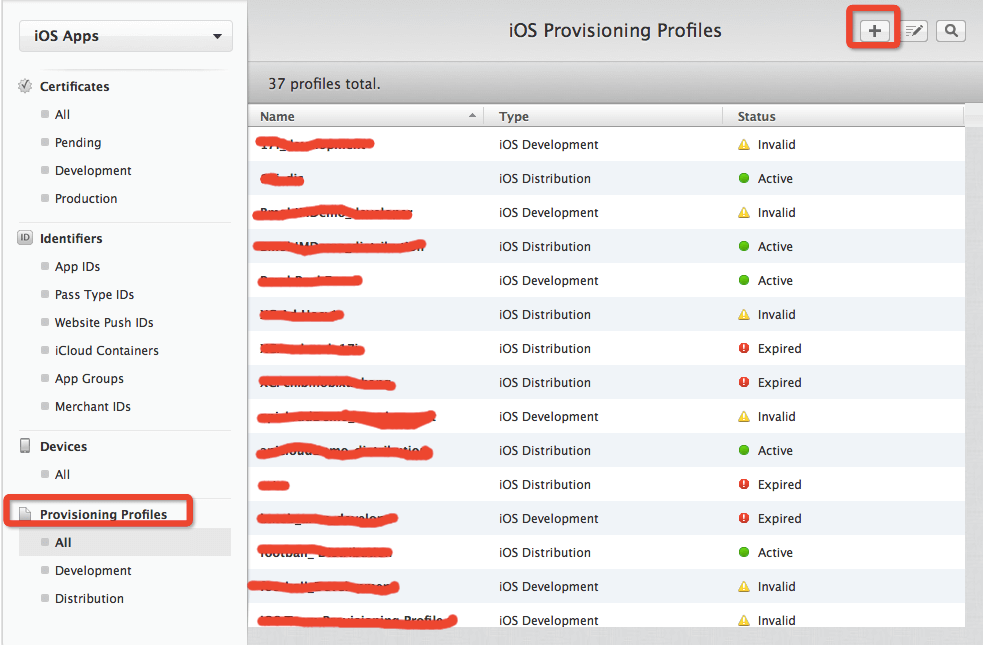Open Website Push IDs in sidebar

point(104,323)
